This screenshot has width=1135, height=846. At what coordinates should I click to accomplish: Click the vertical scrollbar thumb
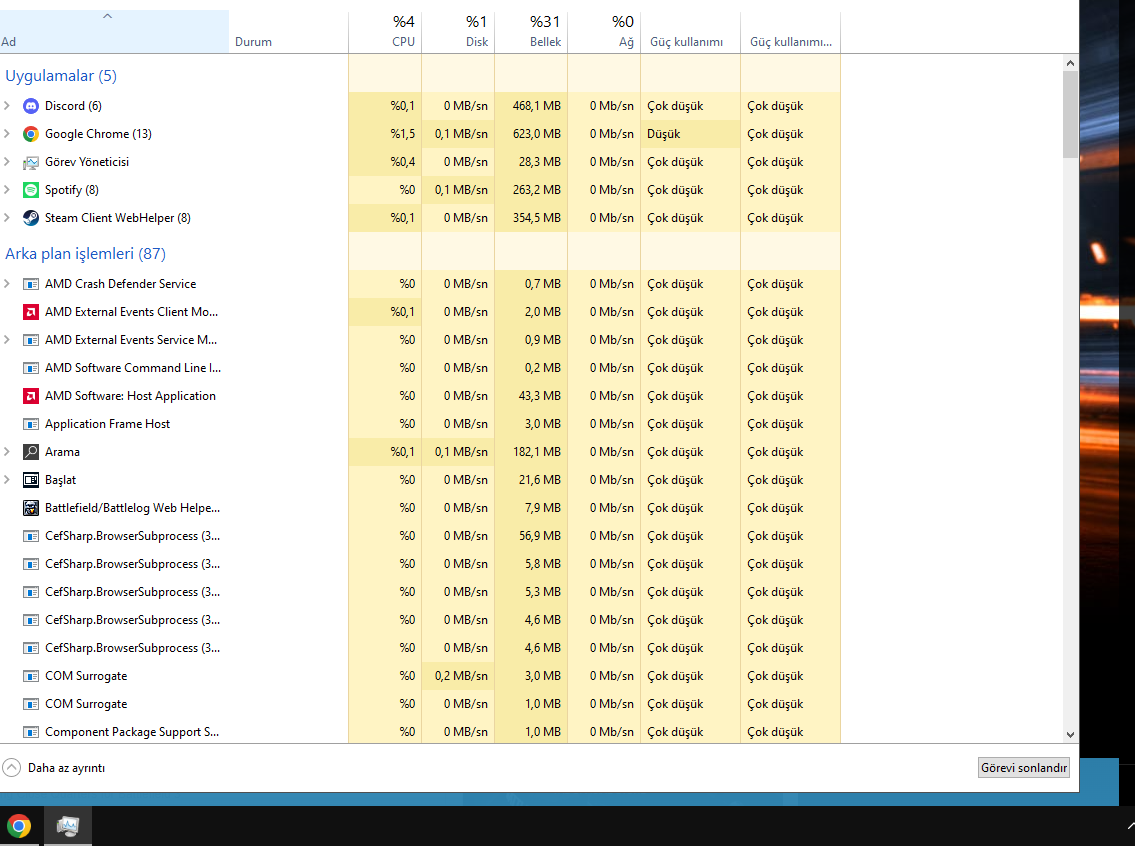click(x=1071, y=114)
